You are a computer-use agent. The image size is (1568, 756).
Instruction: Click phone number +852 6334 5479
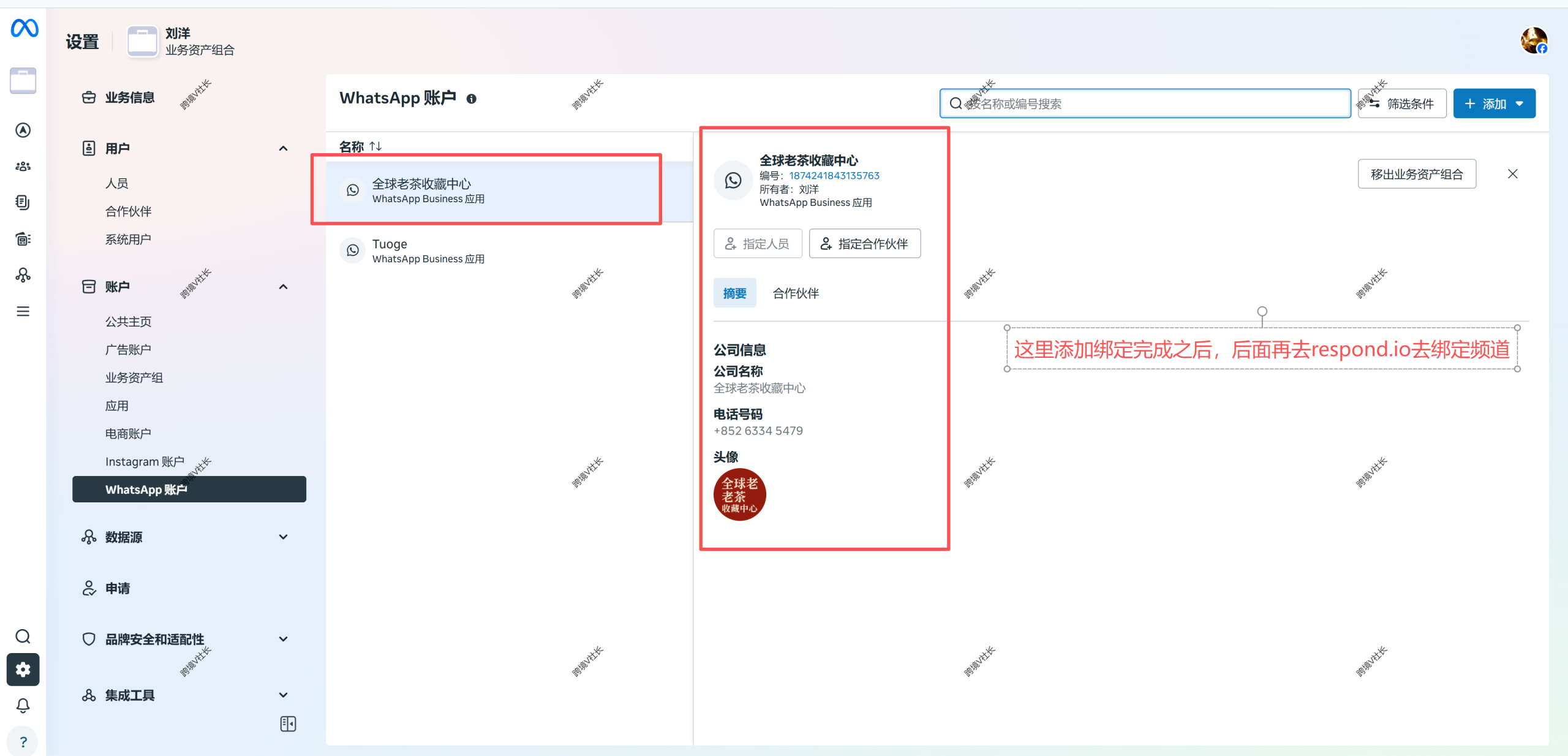(758, 431)
